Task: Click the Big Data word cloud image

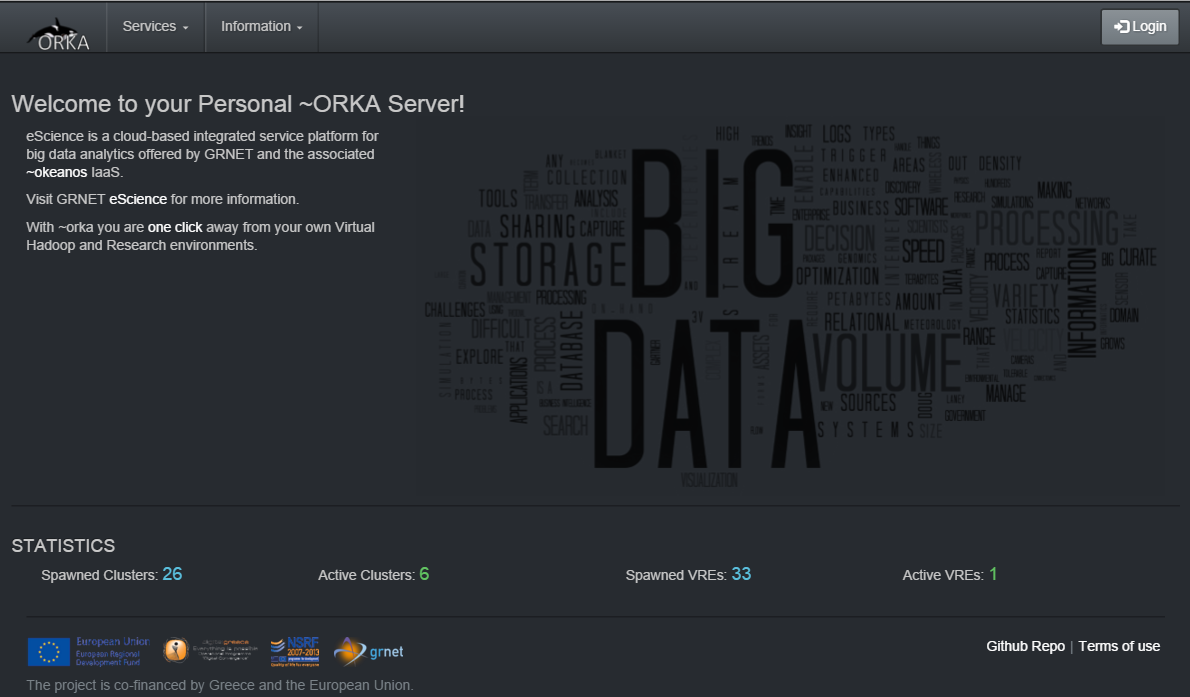Action: coord(790,305)
